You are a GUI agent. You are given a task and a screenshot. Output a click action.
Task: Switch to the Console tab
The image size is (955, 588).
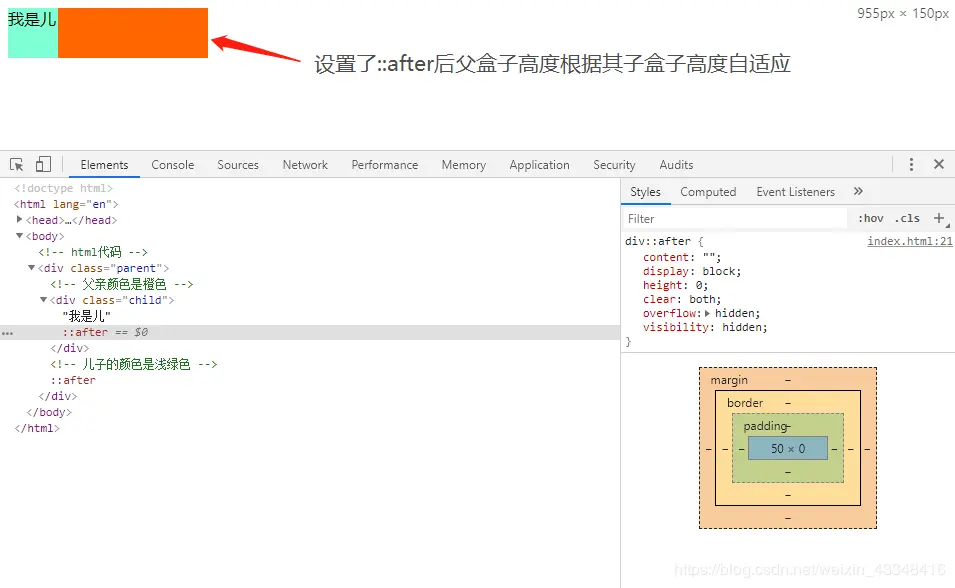click(172, 165)
